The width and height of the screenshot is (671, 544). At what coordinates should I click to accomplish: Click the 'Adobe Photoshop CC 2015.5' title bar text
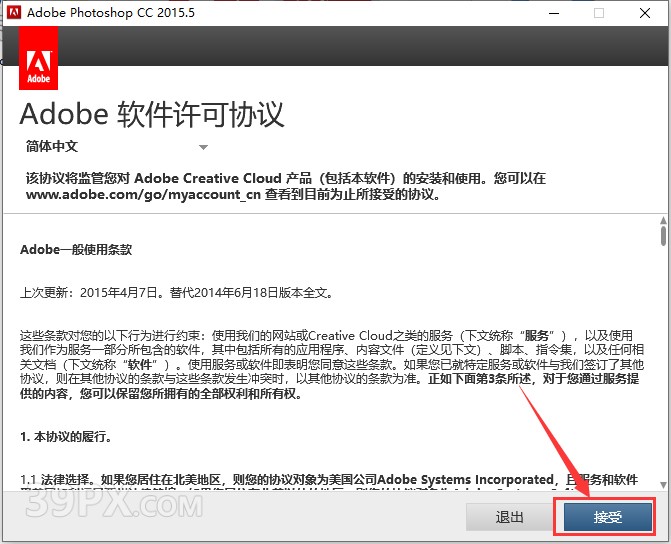[x=112, y=14]
